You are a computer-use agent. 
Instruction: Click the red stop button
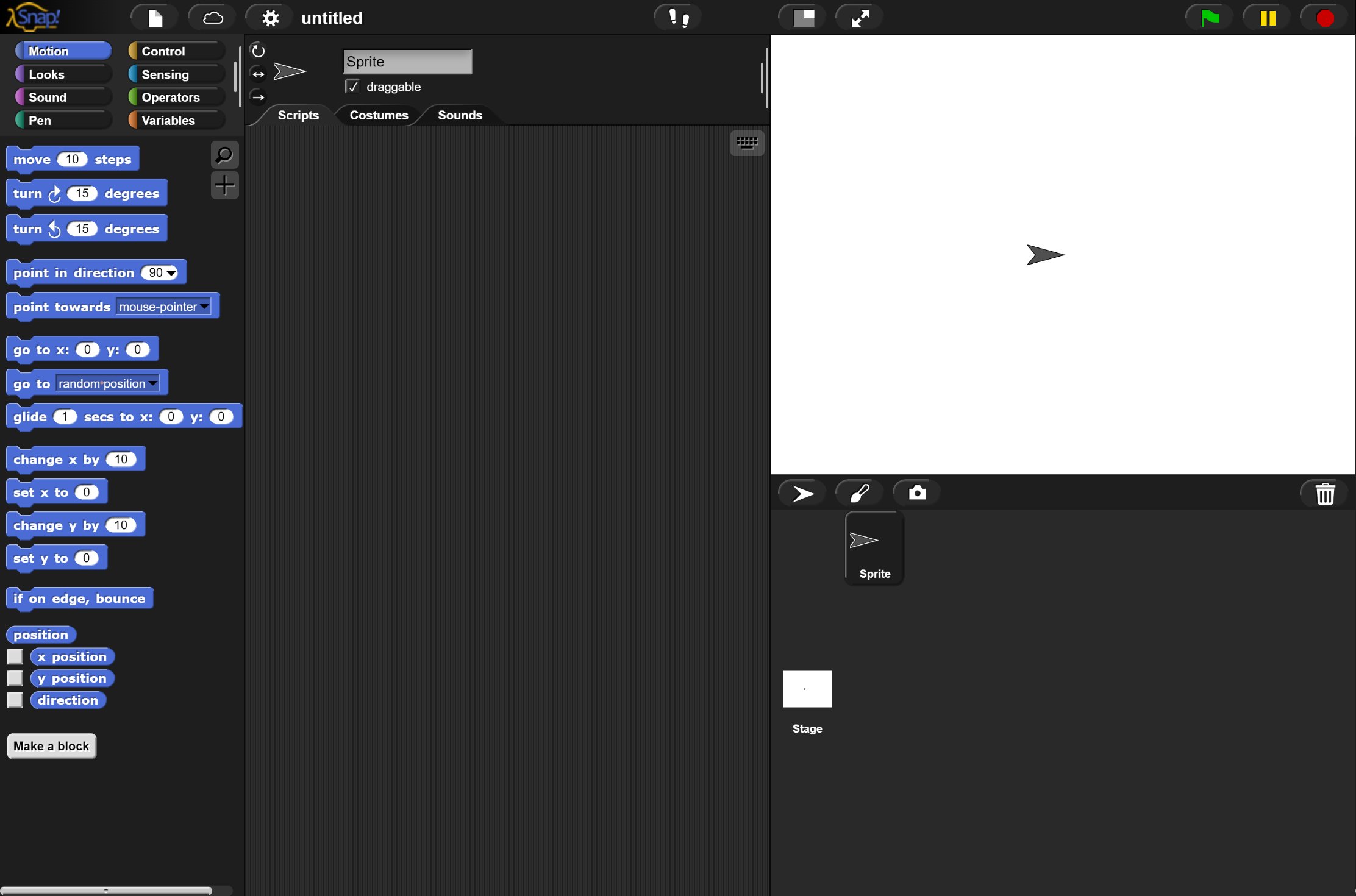click(1324, 18)
